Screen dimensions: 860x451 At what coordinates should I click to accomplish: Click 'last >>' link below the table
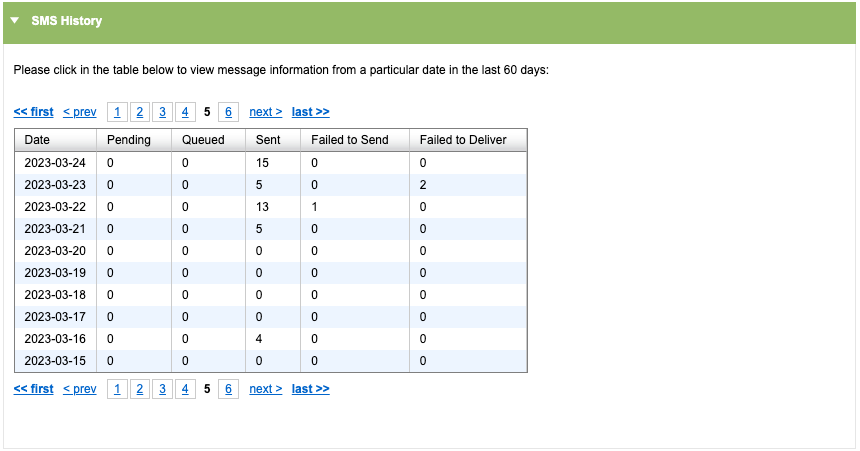310,389
